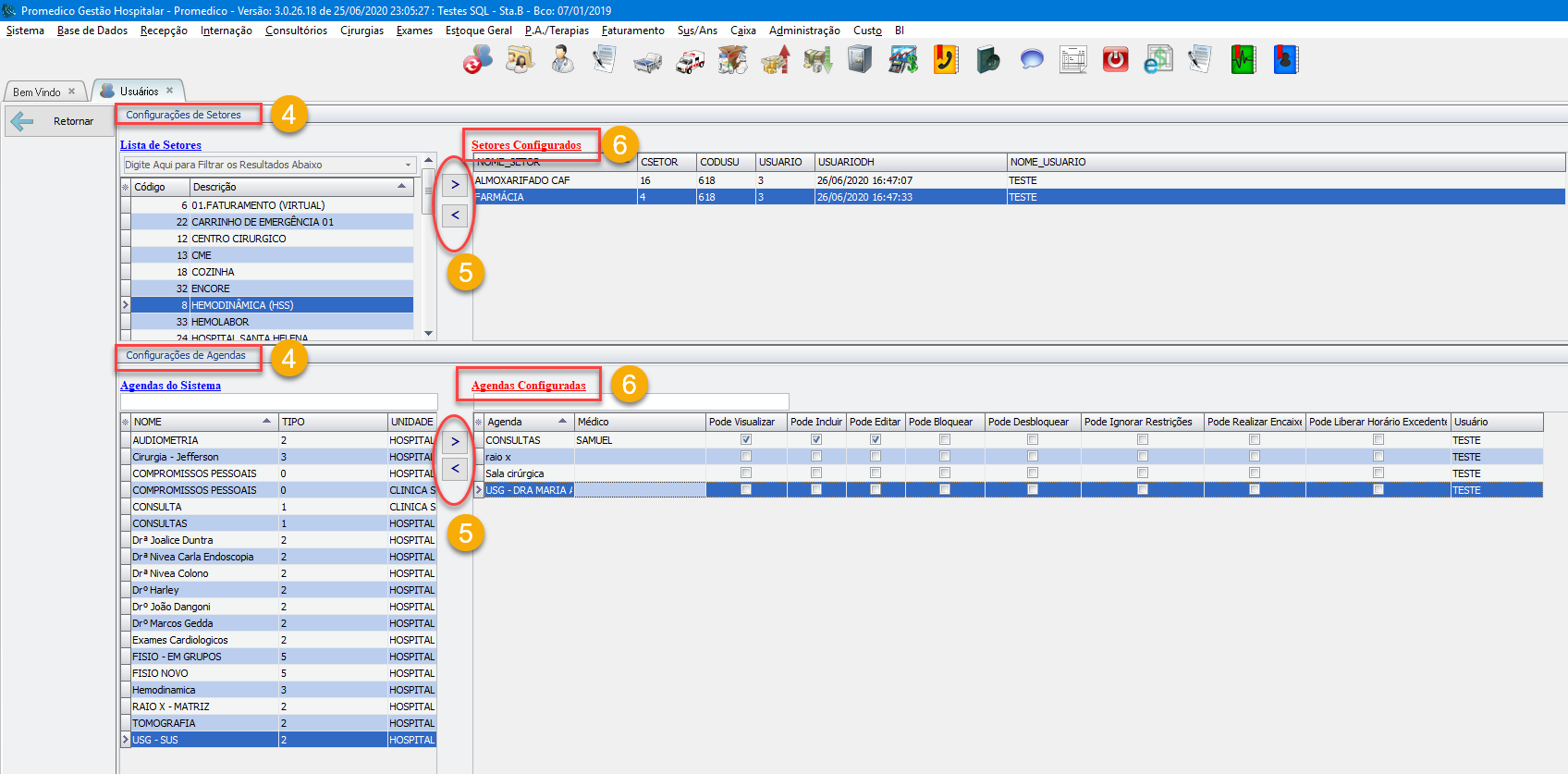Click the ambulance toolbar icon
The height and width of the screenshot is (774, 1568).
point(690,61)
